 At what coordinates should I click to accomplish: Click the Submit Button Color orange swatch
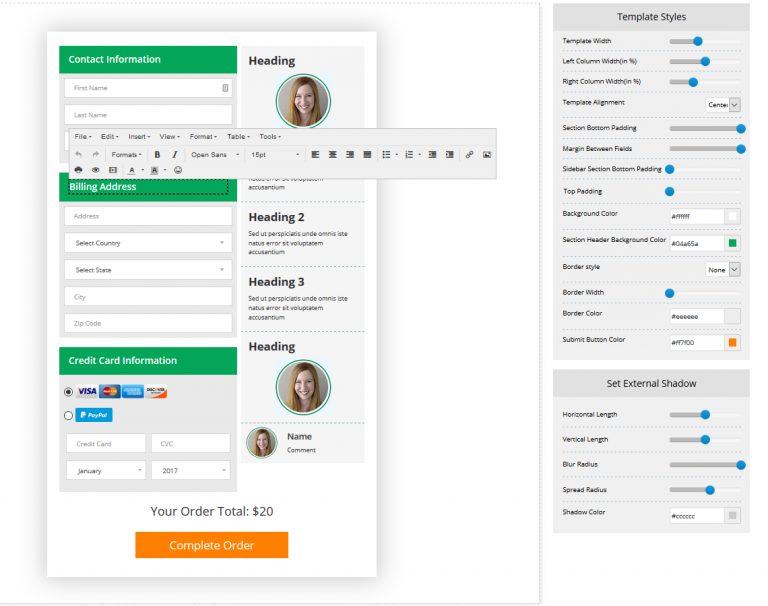coord(732,343)
